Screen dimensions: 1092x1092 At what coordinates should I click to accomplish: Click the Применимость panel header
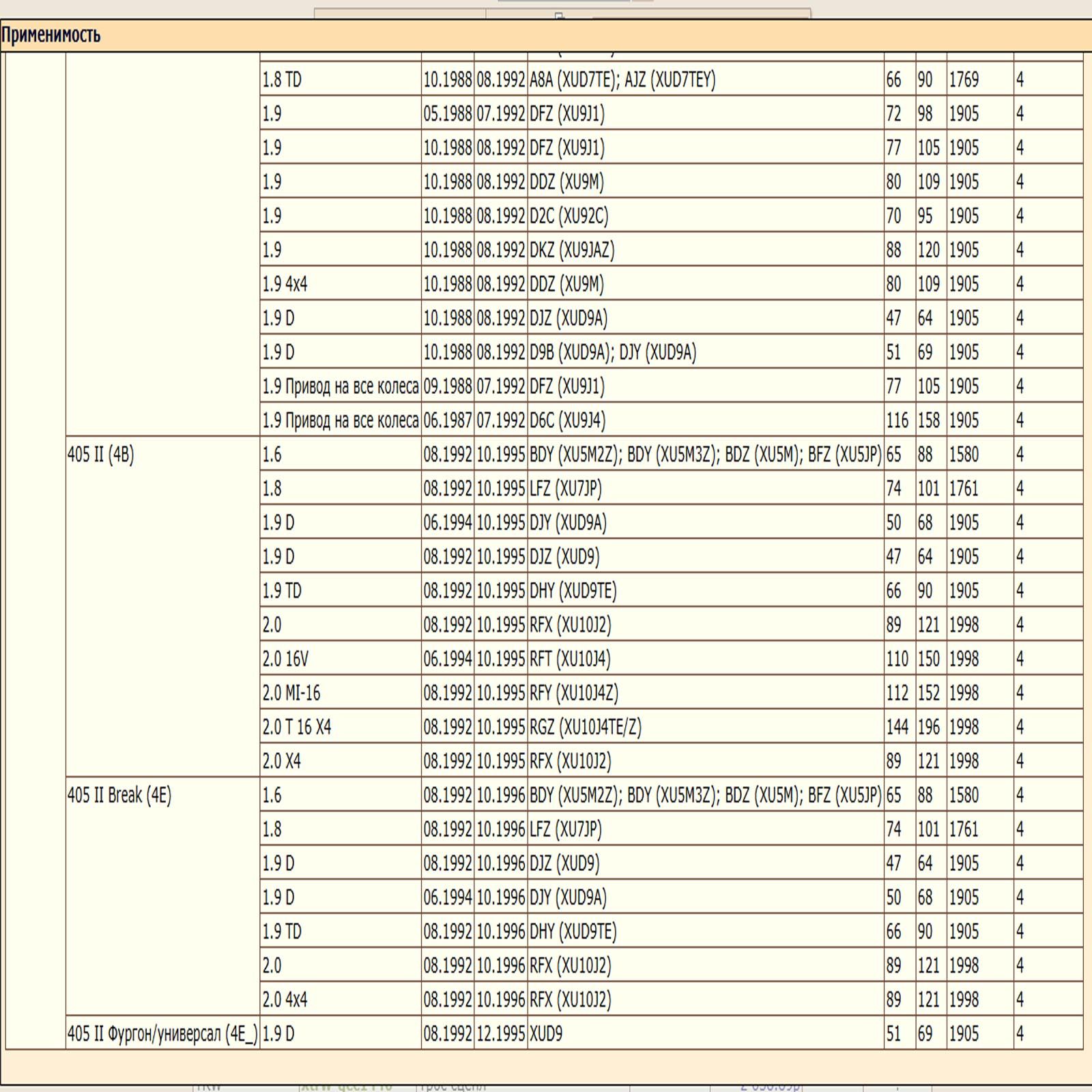point(51,35)
